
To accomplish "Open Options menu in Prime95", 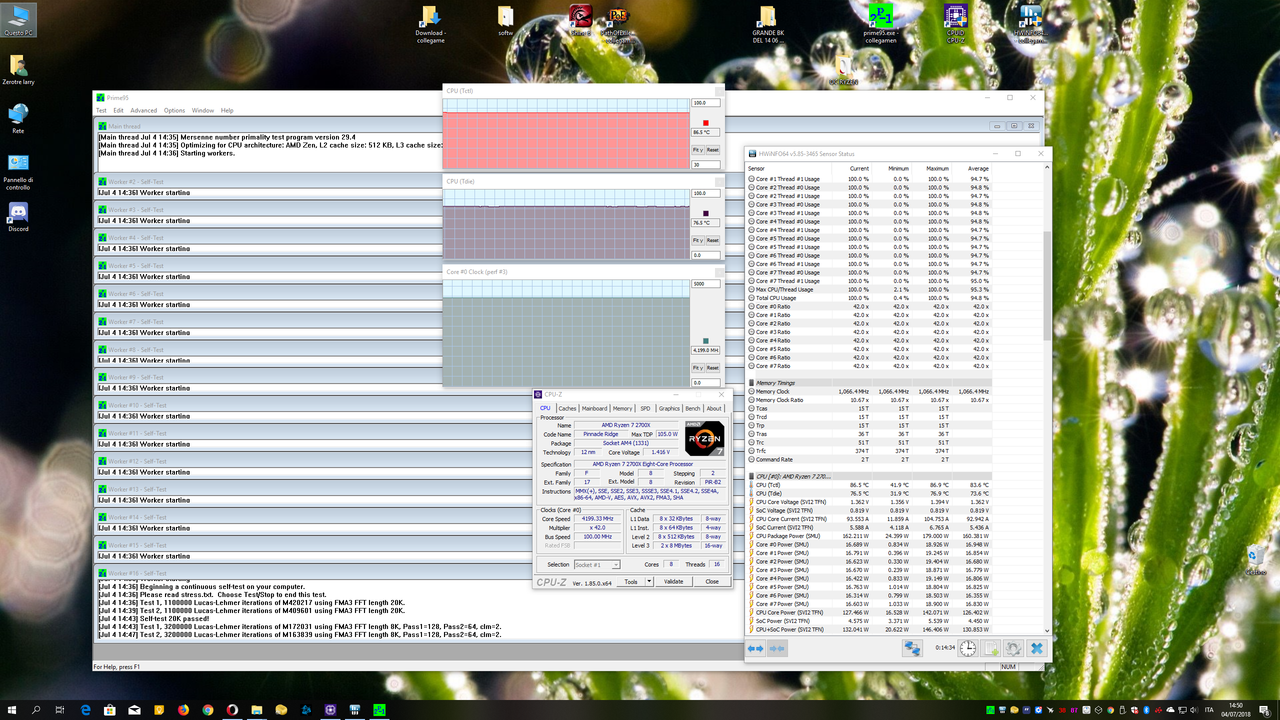I will (175, 110).
